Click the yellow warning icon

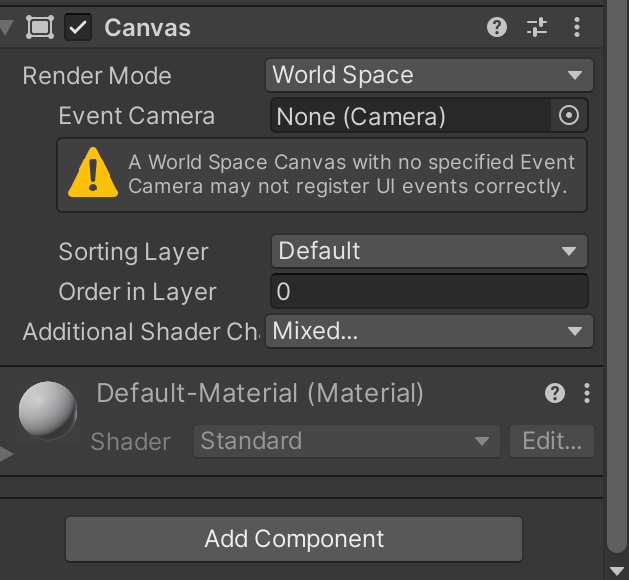[93, 173]
